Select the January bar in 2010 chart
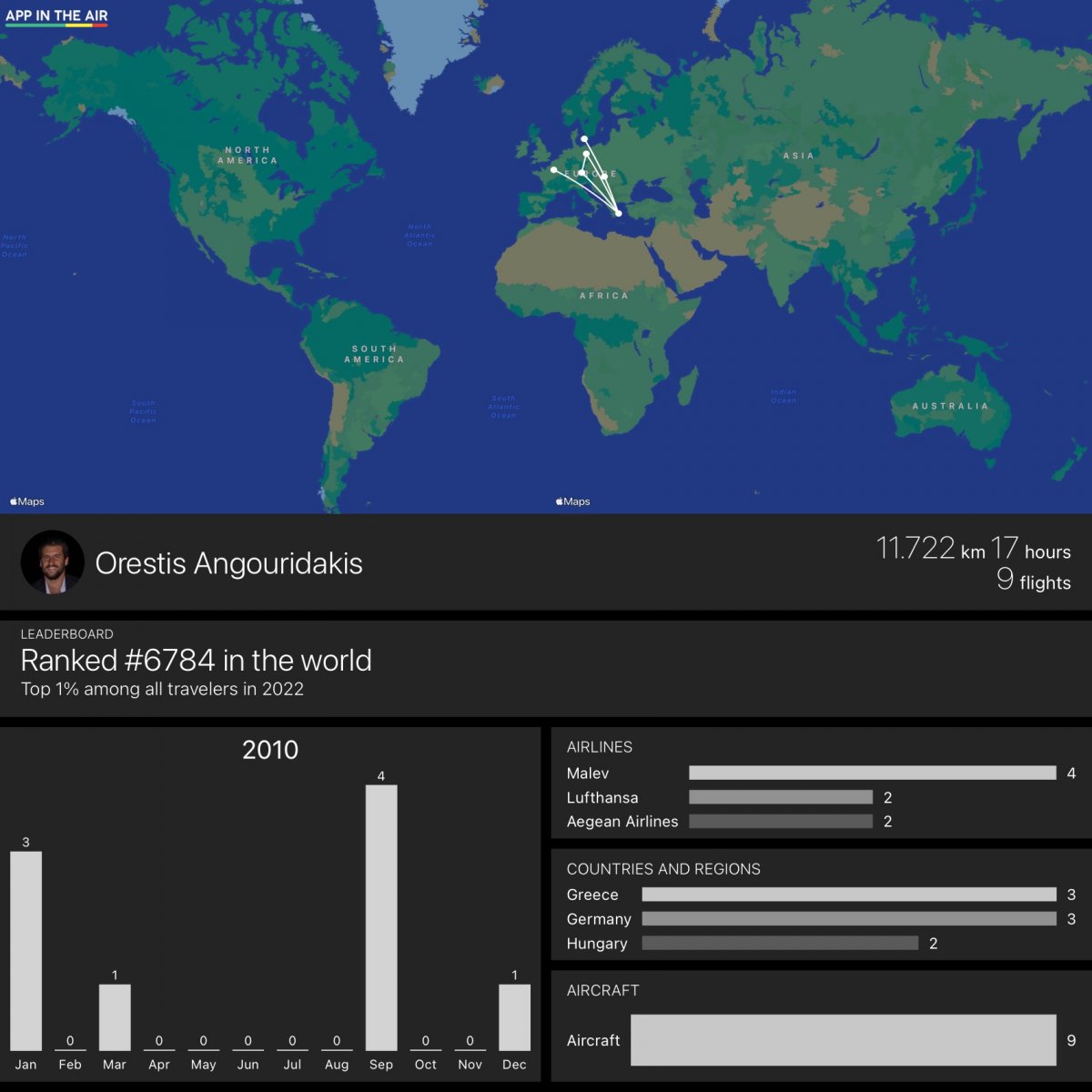 [x=25, y=950]
